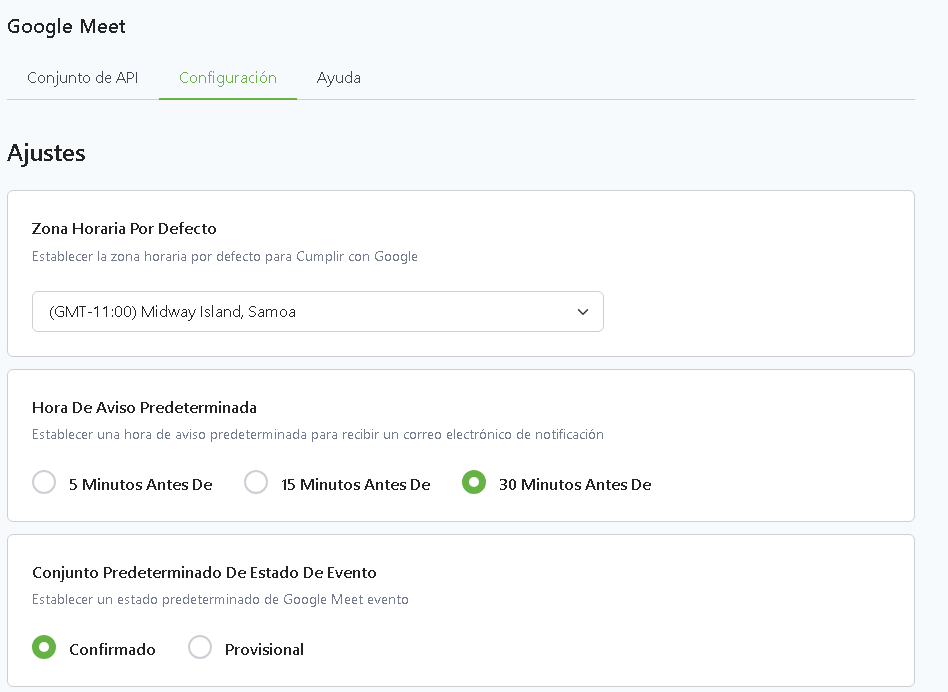
Task: Go to the Ayuda tab
Action: (339, 78)
